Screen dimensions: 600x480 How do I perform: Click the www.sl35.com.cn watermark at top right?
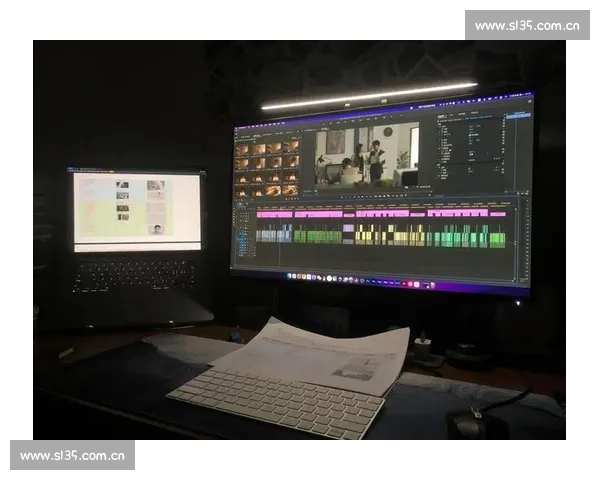527,25
